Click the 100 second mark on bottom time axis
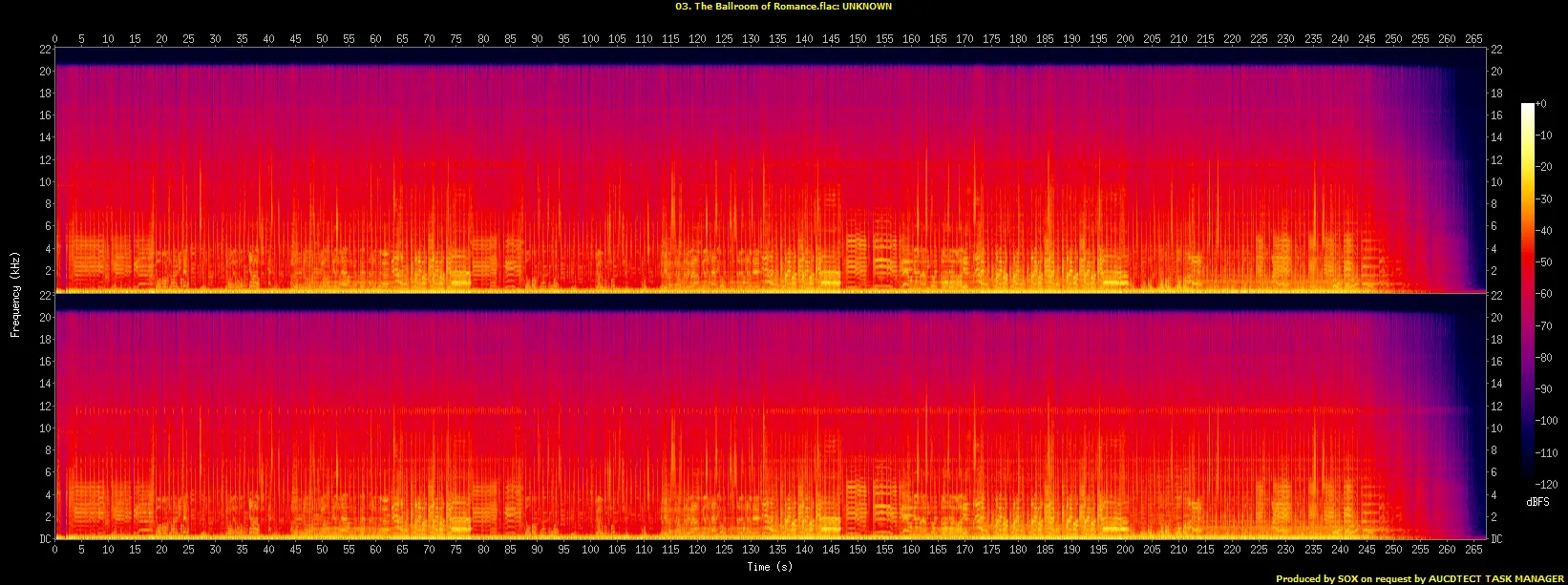Image resolution: width=1568 pixels, height=585 pixels. tap(590, 552)
